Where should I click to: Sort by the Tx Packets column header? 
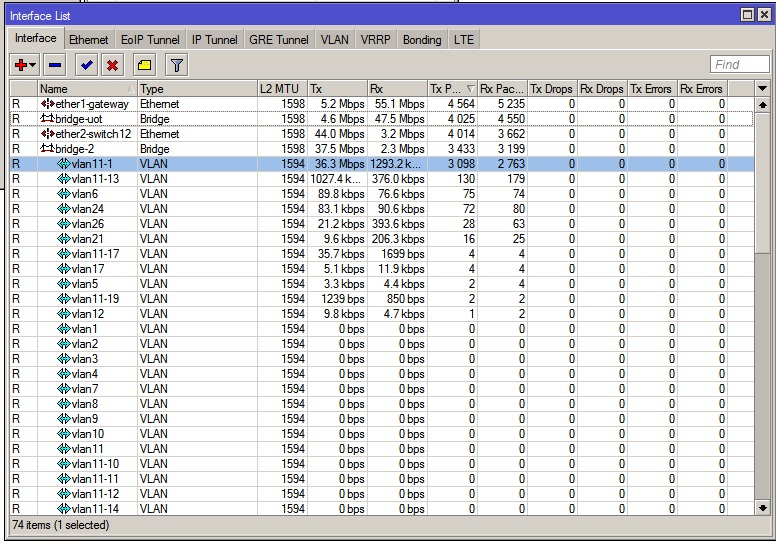(x=452, y=89)
